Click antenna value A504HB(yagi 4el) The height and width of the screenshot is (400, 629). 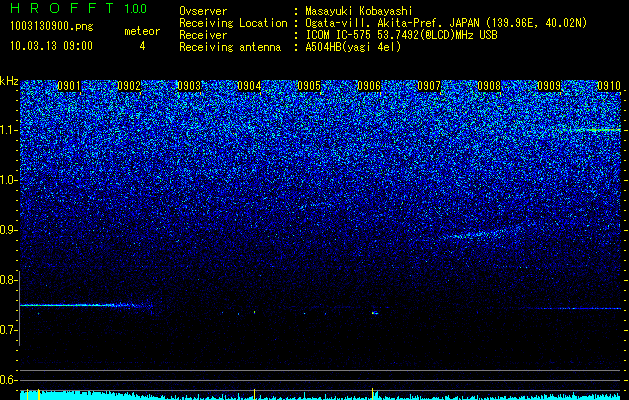click(x=353, y=47)
